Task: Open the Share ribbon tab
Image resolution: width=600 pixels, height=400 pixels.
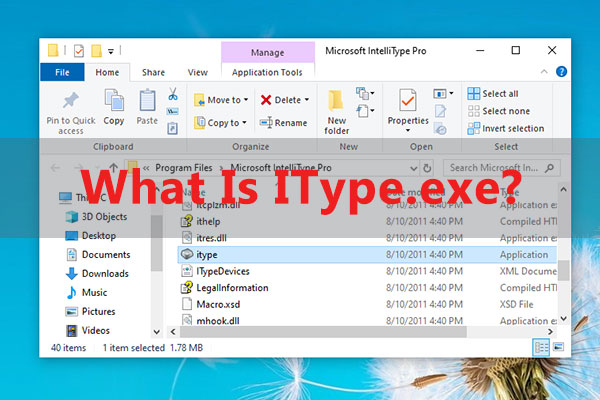Action: [x=153, y=72]
